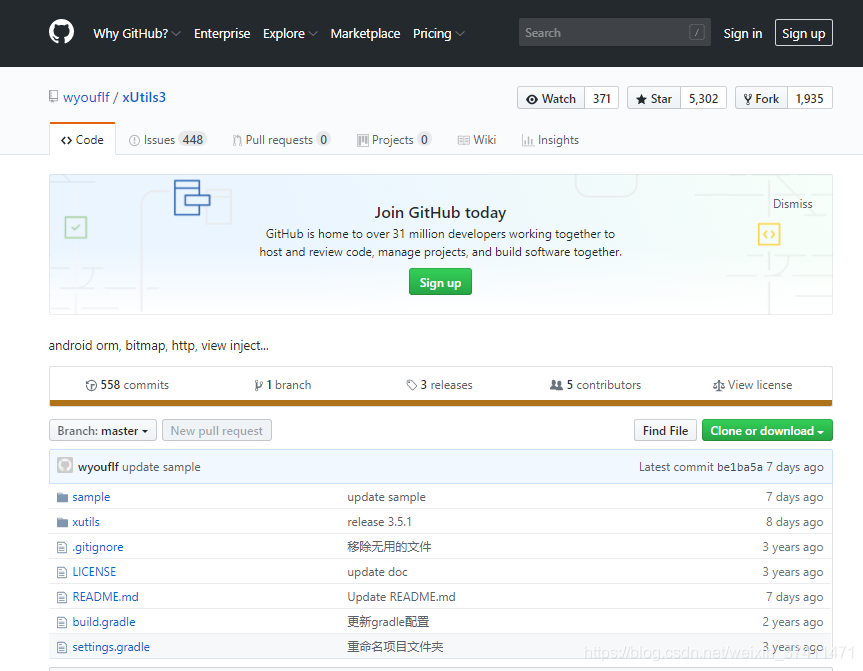Switch to the Code tab

(83, 140)
